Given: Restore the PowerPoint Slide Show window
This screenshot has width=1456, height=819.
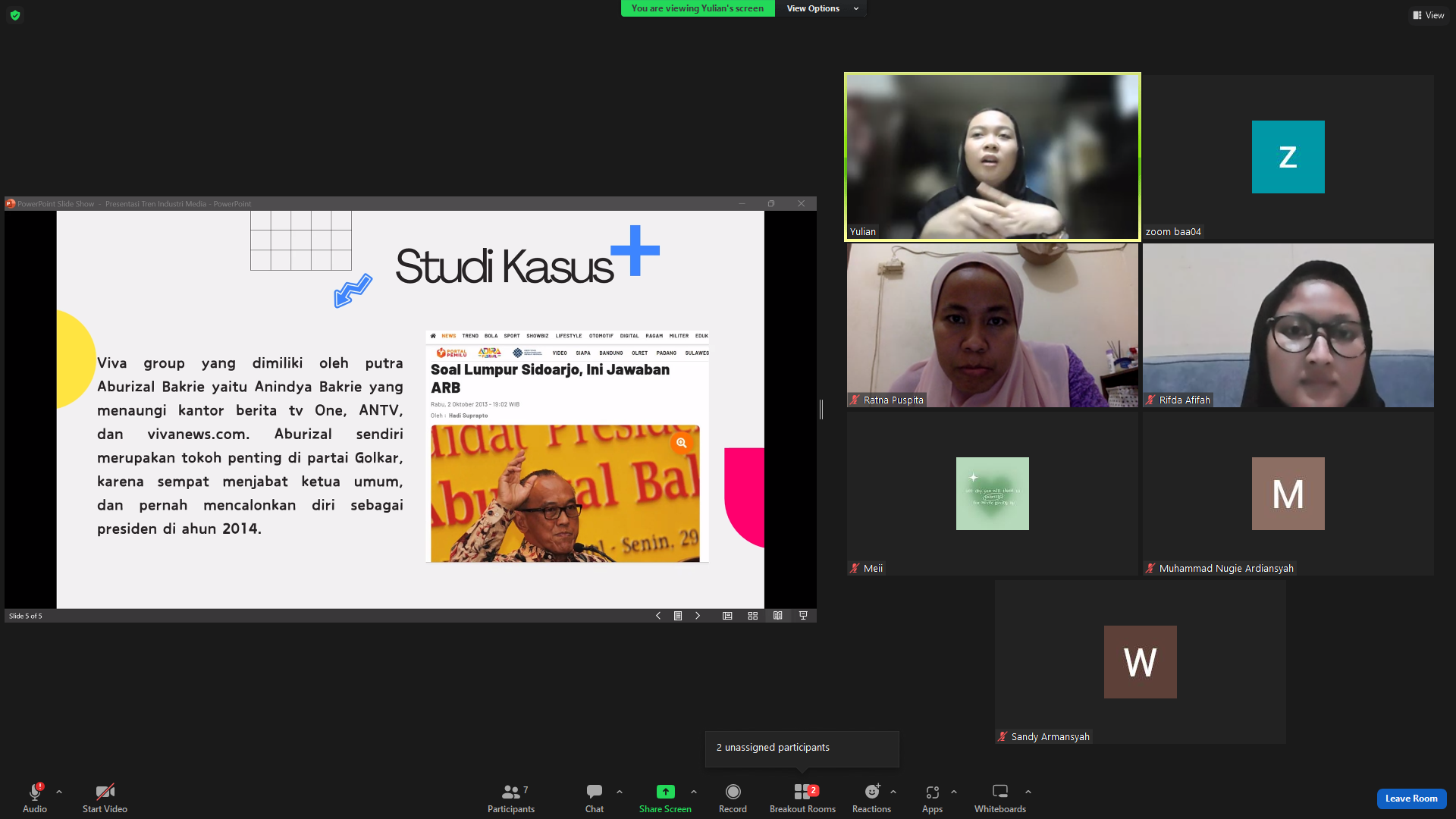Looking at the screenshot, I should 771,203.
